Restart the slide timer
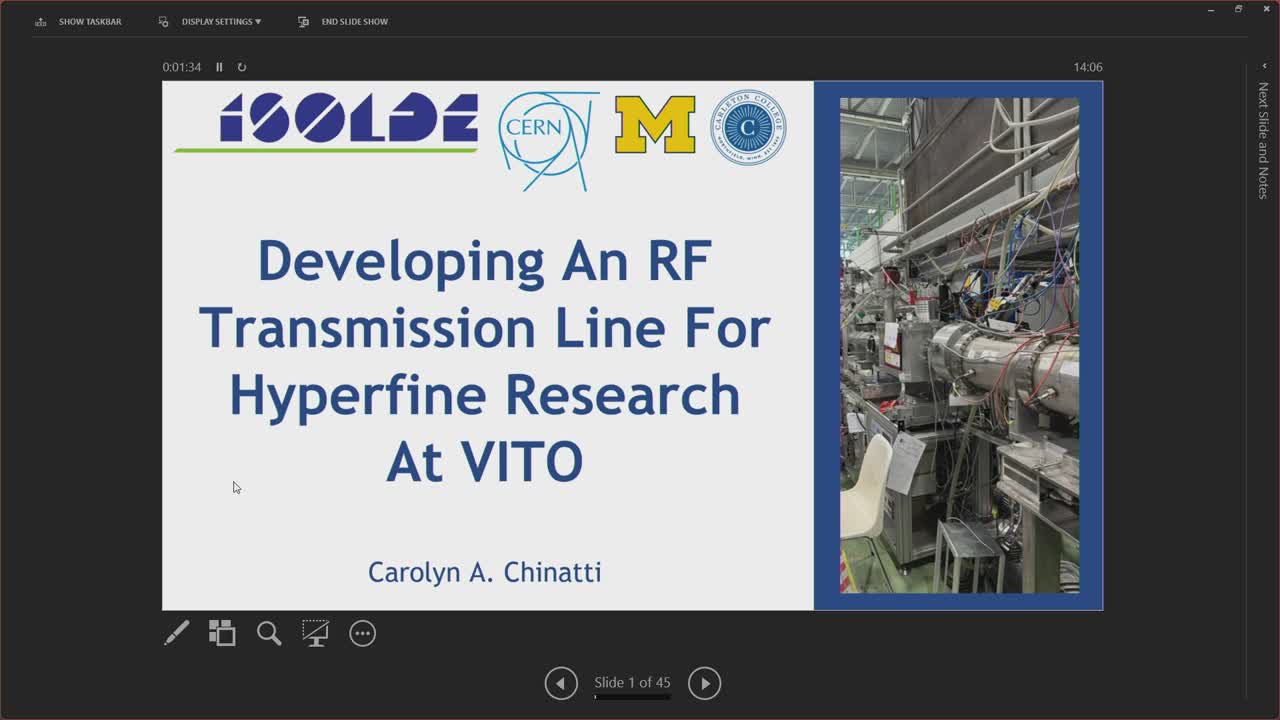 pos(242,67)
